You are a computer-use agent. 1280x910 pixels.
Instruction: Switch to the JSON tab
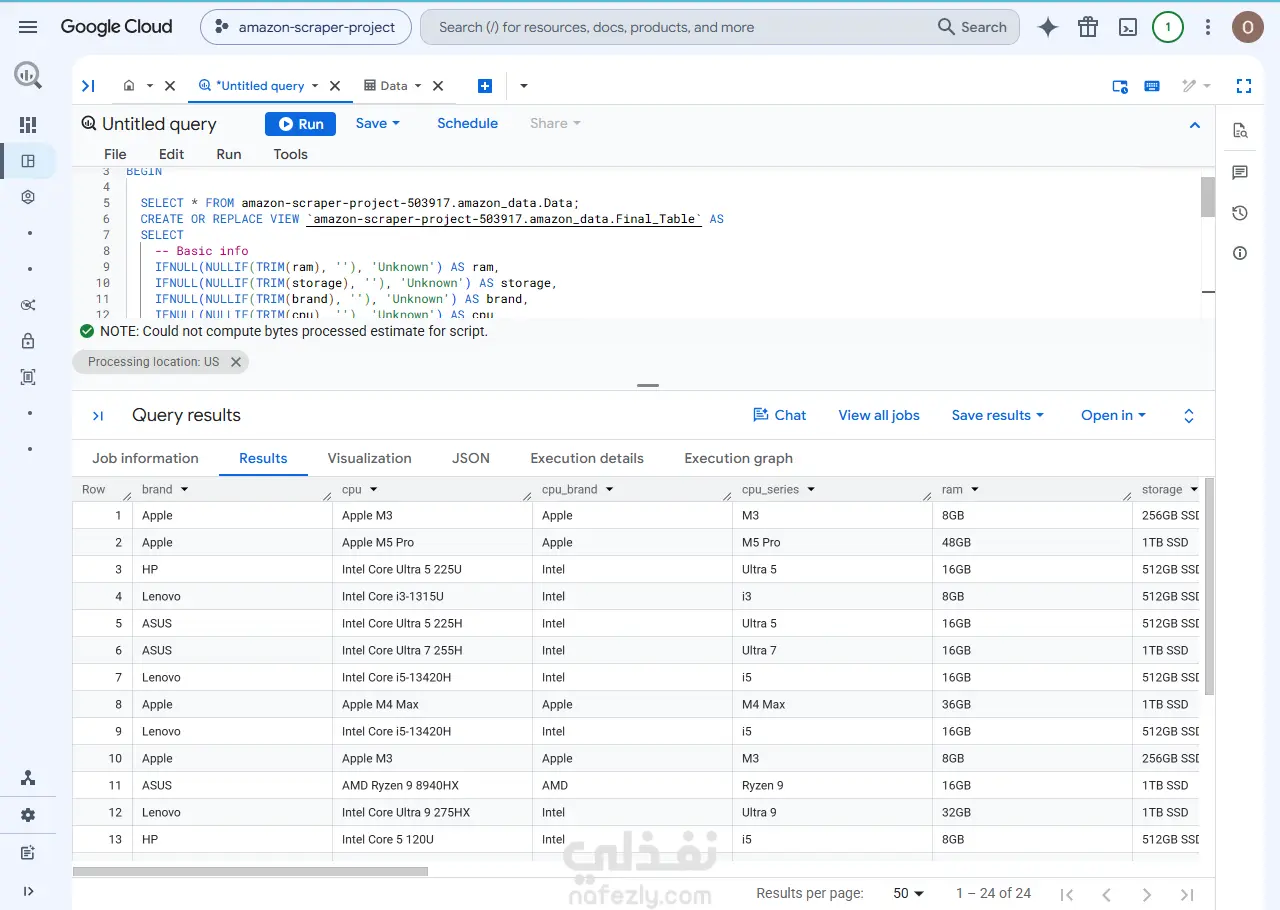click(x=471, y=458)
